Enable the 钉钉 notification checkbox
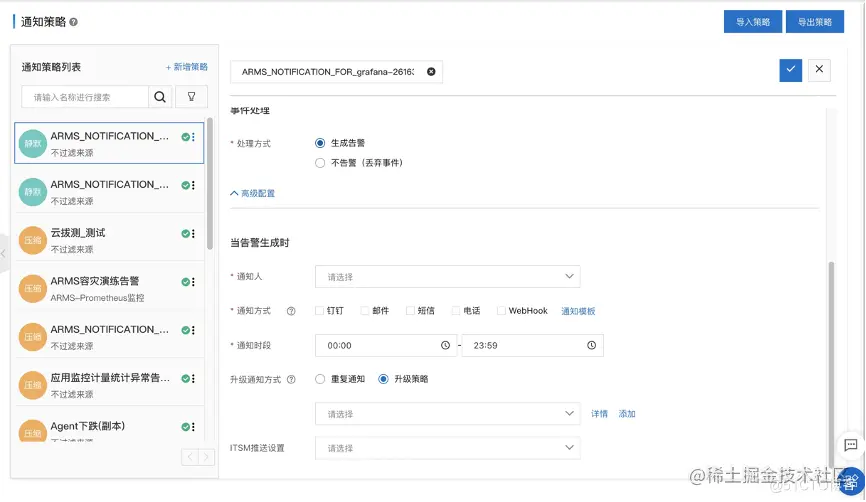The image size is (866, 502). point(319,311)
